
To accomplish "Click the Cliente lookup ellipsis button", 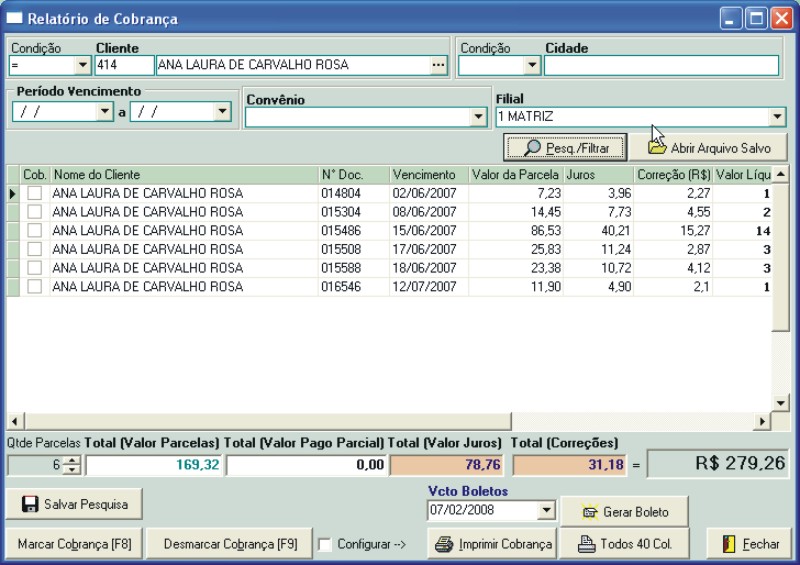I will coord(438,65).
